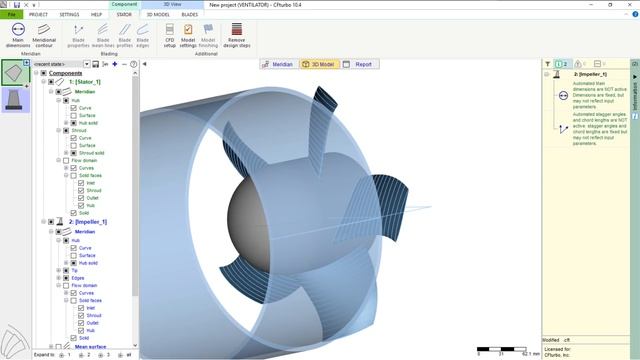Toggle info messages filter showing 2

[x=562, y=64]
